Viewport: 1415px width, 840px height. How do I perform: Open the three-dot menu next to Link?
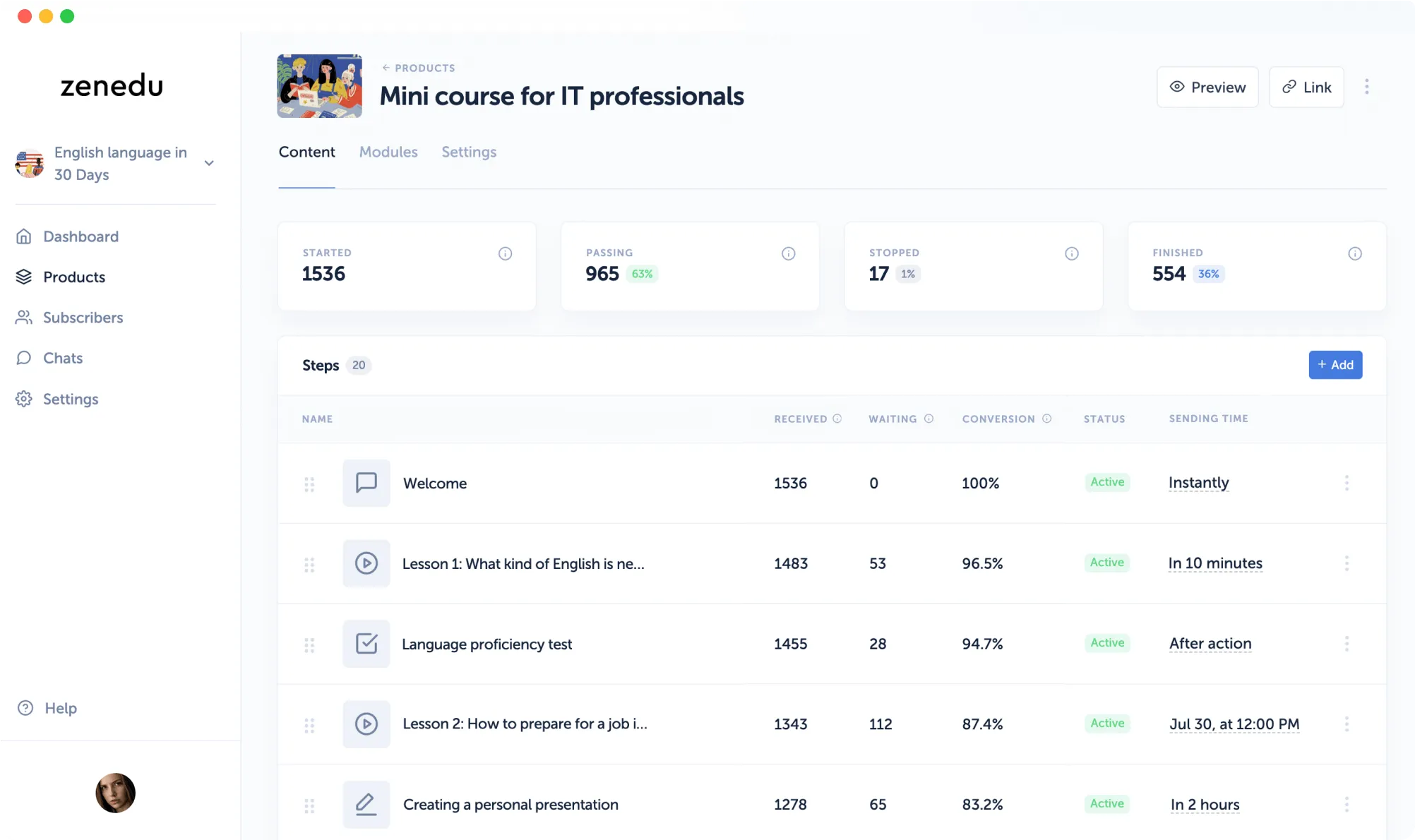1367,86
